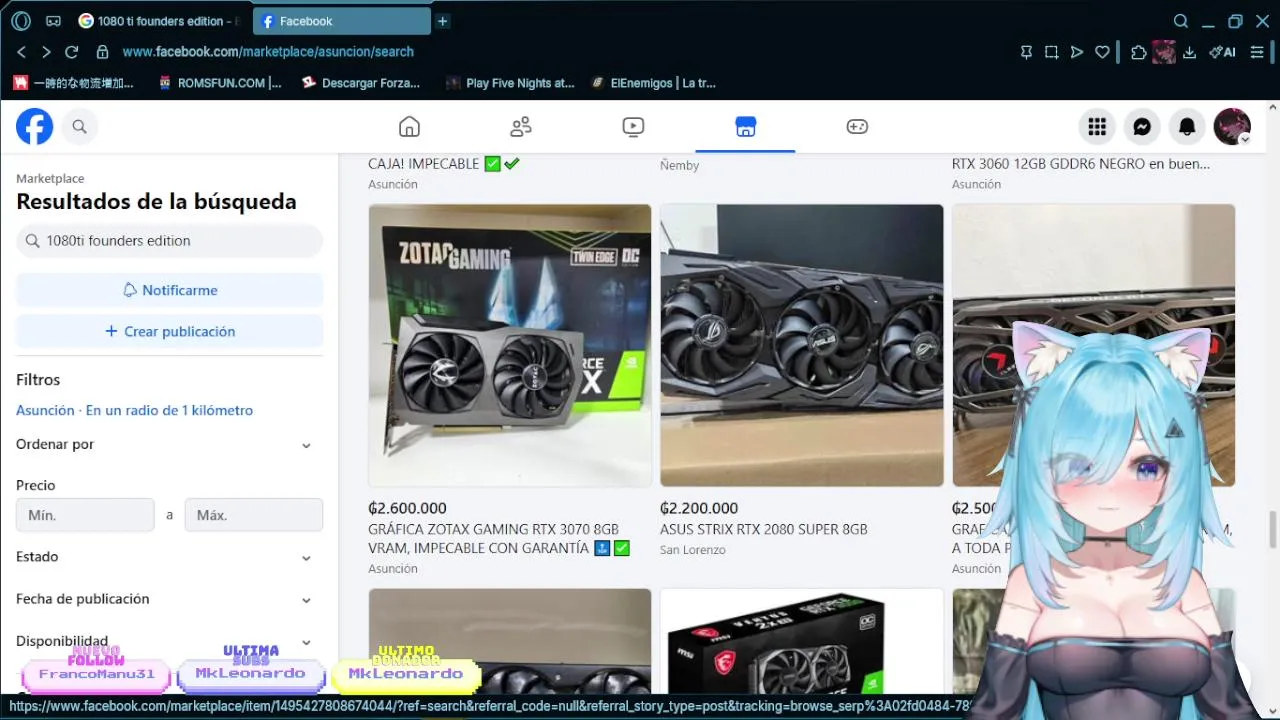1280x720 pixels.
Task: Open the Zotac Gaming RTX 3070 listing photo
Action: 510,345
